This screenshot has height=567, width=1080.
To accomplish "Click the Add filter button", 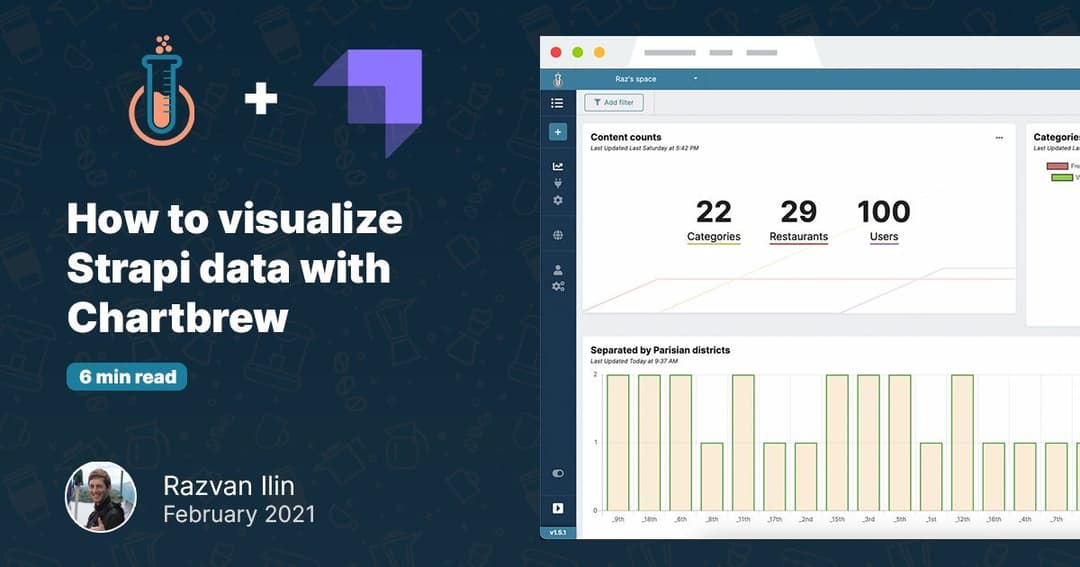I will tap(614, 103).
